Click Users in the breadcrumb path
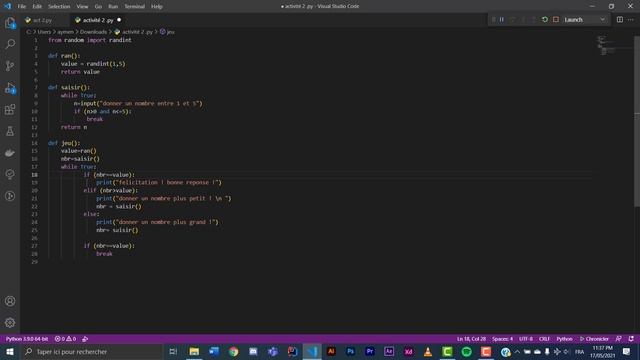The width and height of the screenshot is (640, 360). click(x=44, y=32)
